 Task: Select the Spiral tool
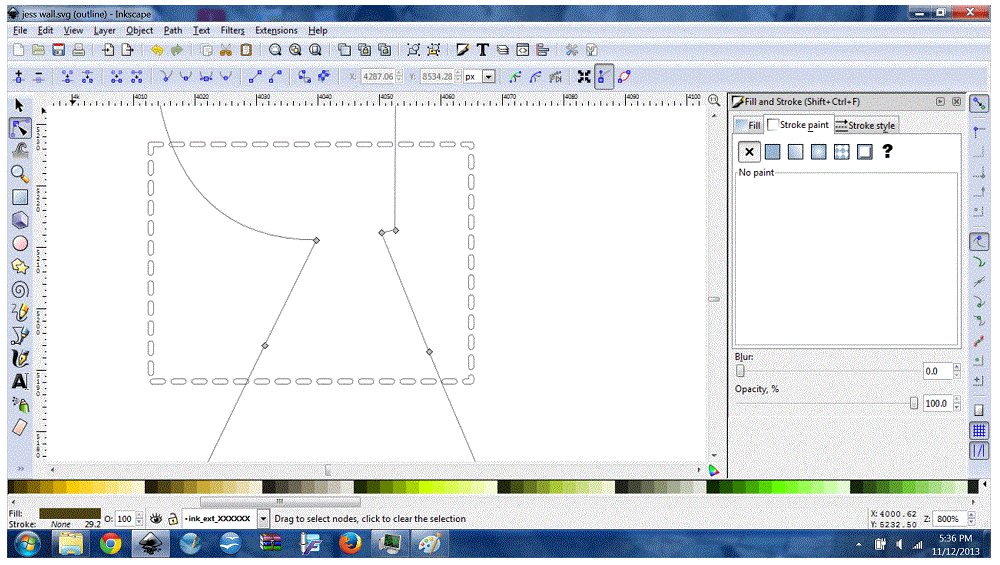click(x=19, y=290)
